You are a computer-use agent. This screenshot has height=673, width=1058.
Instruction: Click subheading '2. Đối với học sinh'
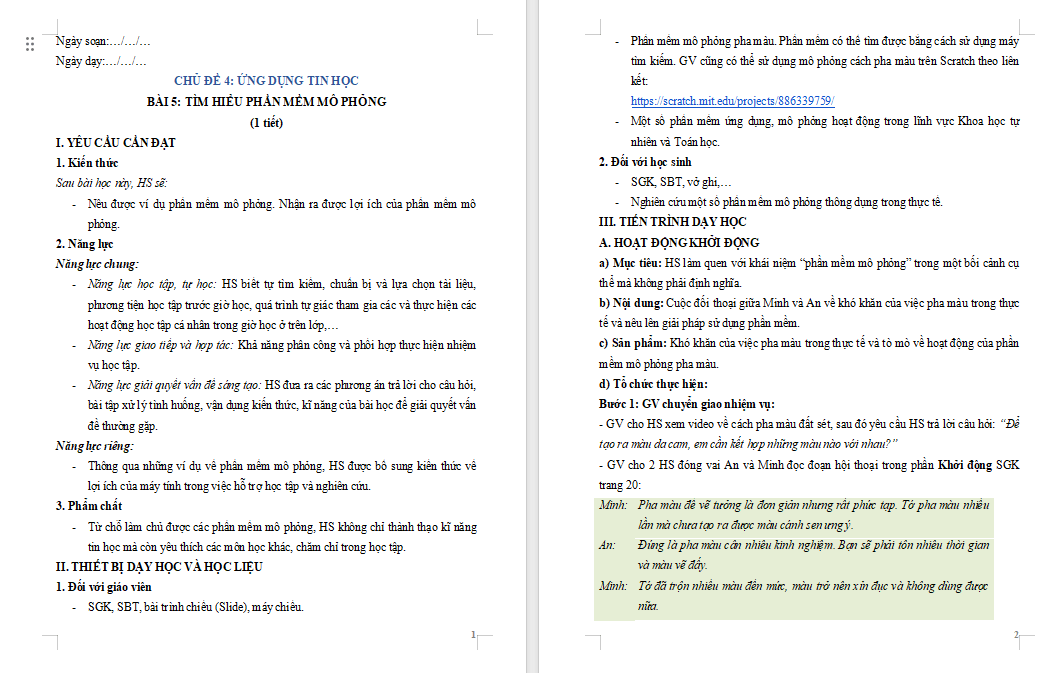click(644, 161)
